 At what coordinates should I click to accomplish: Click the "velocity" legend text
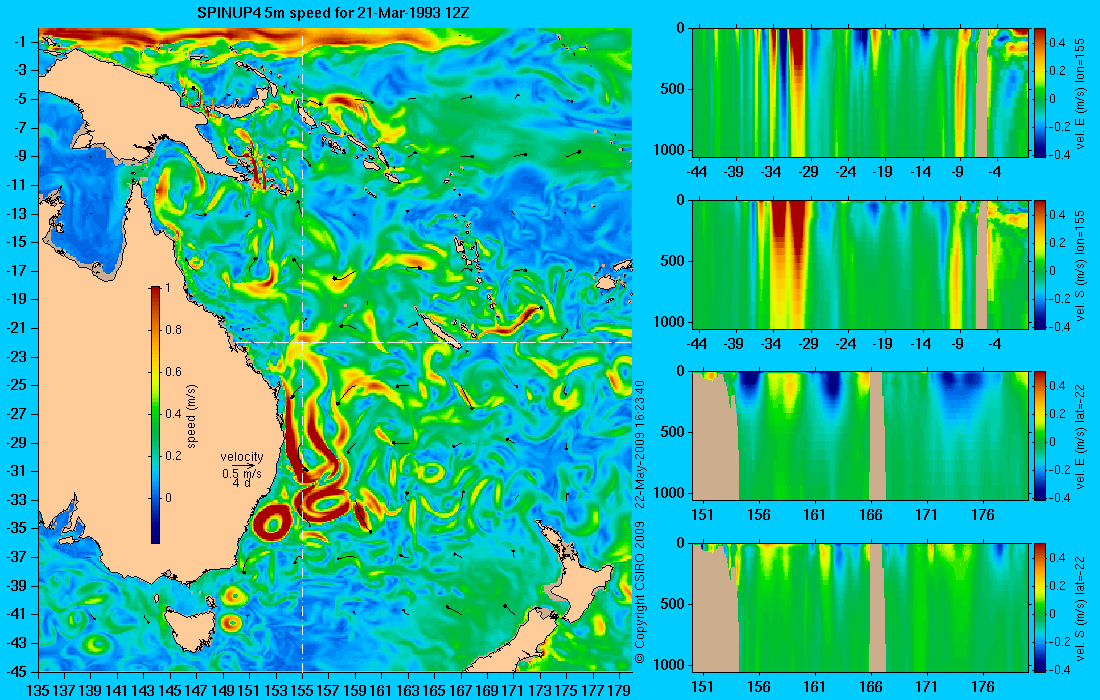tap(242, 457)
